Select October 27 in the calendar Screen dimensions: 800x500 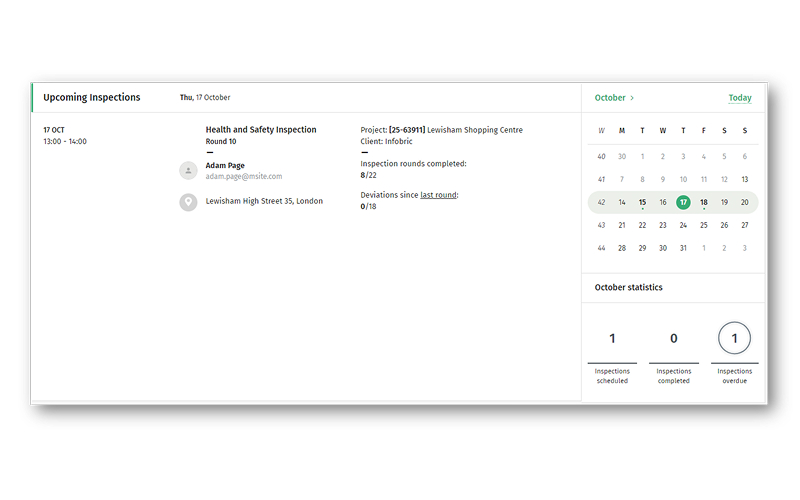tap(745, 225)
